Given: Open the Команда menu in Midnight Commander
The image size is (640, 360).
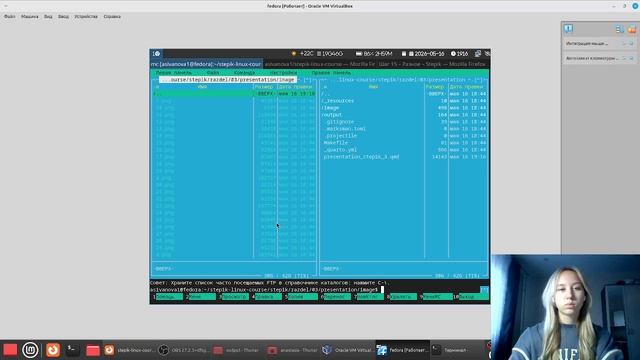Looking at the screenshot, I should (x=244, y=73).
